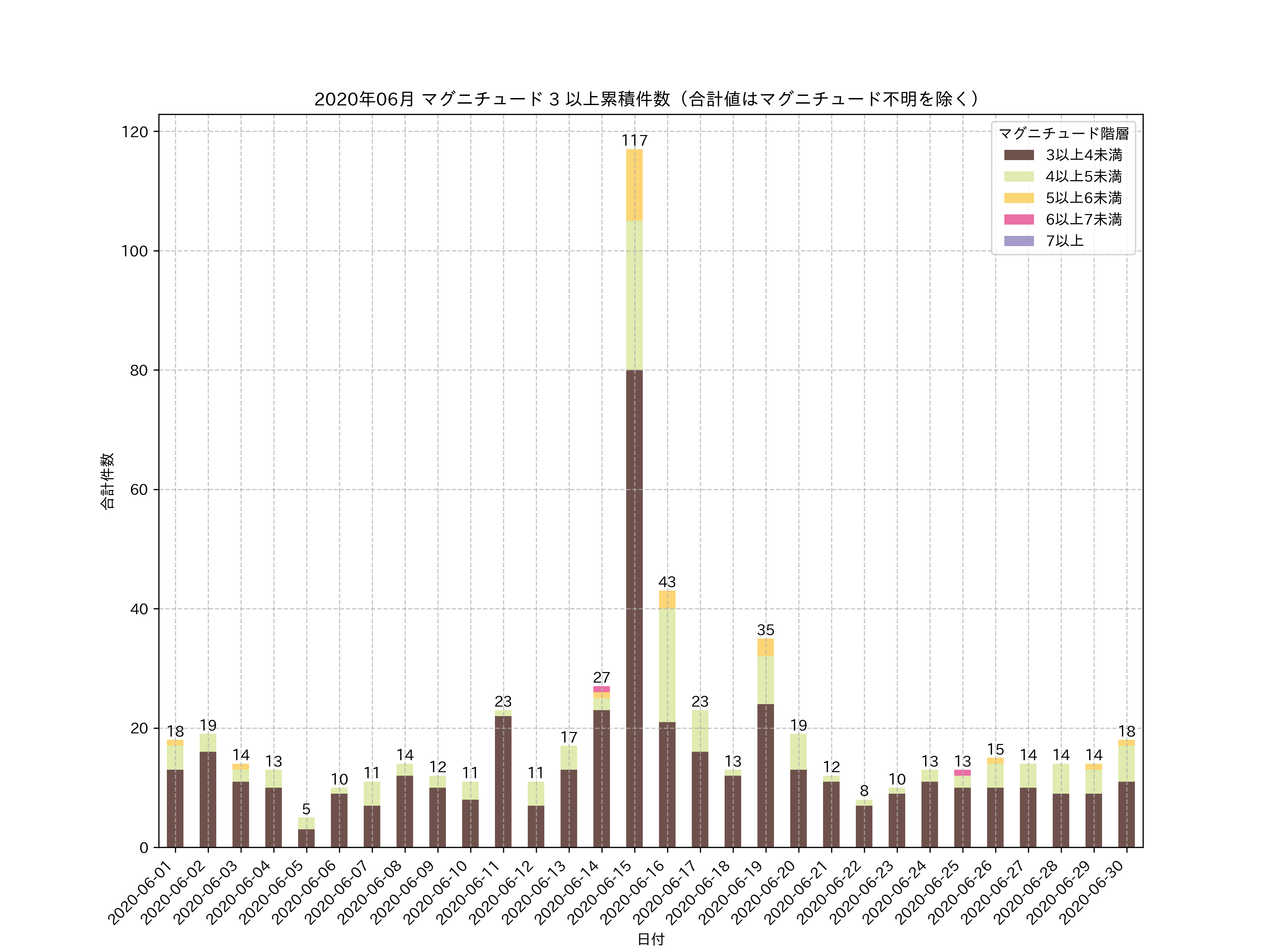Click the pink segment on the 2020-06-25 bar

[962, 773]
